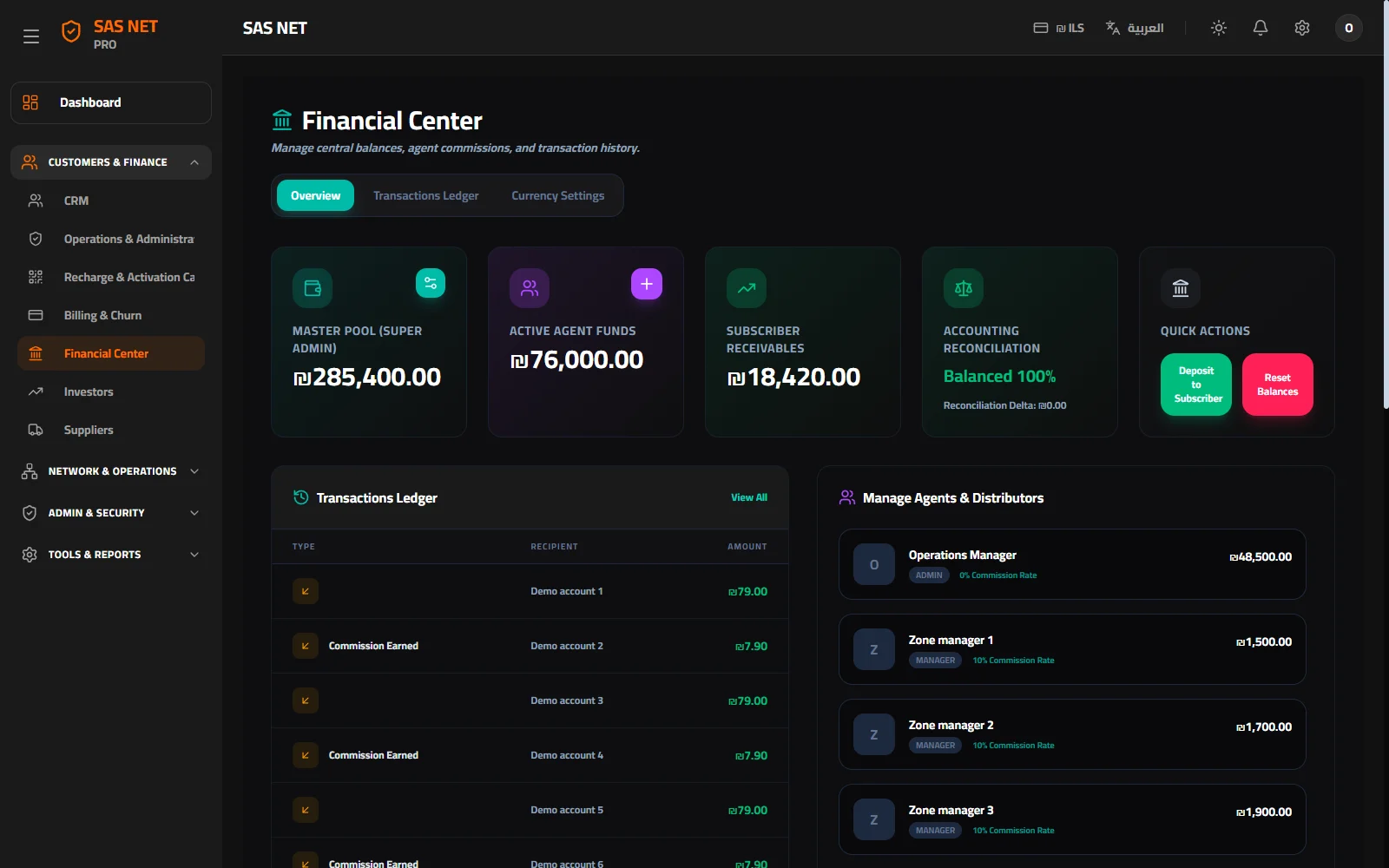Expand Network & Operations section
Viewport: 1389px width, 868px height.
(x=111, y=471)
